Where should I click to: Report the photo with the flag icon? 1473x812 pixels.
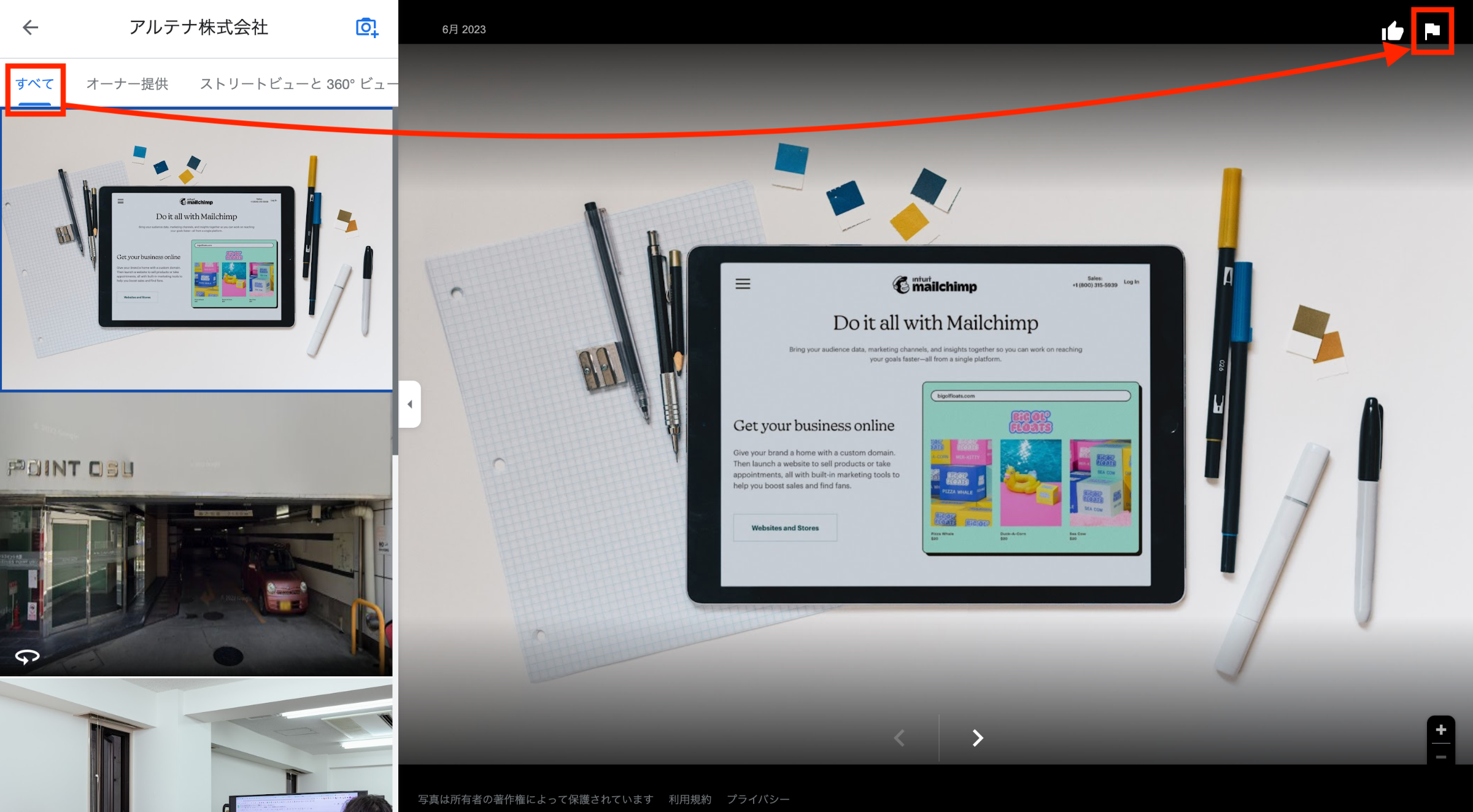(1432, 31)
